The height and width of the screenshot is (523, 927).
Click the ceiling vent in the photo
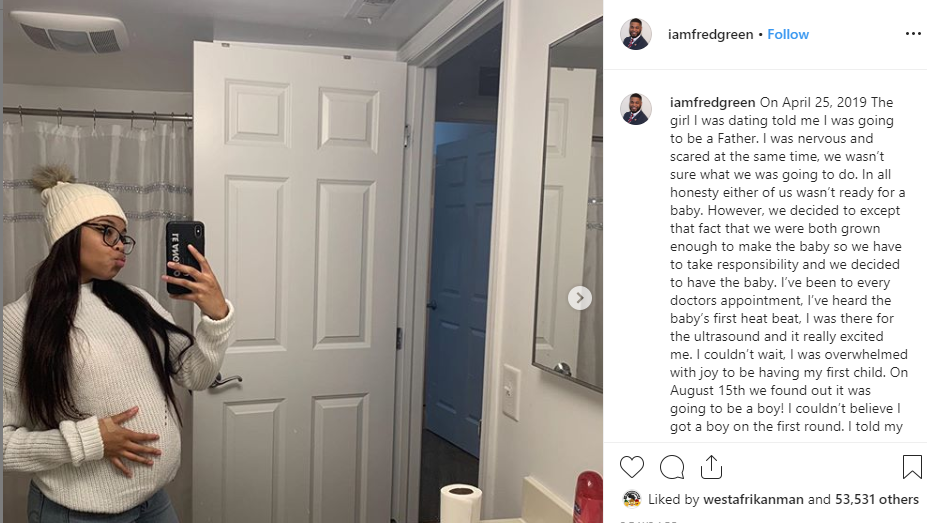[70, 31]
